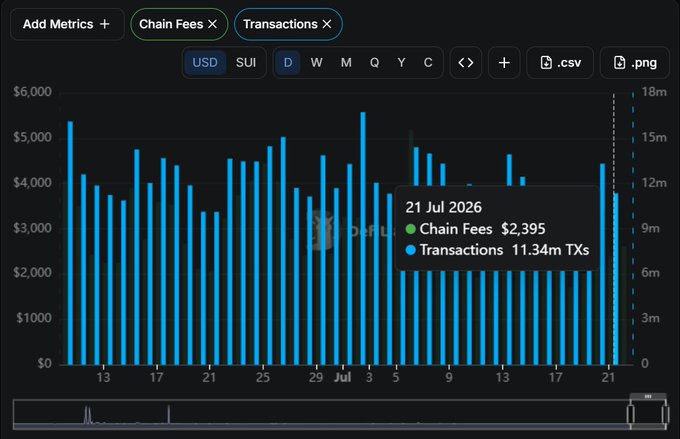This screenshot has width=680, height=439.
Task: Click the spike in the range overview chart
Action: [x=169, y=414]
